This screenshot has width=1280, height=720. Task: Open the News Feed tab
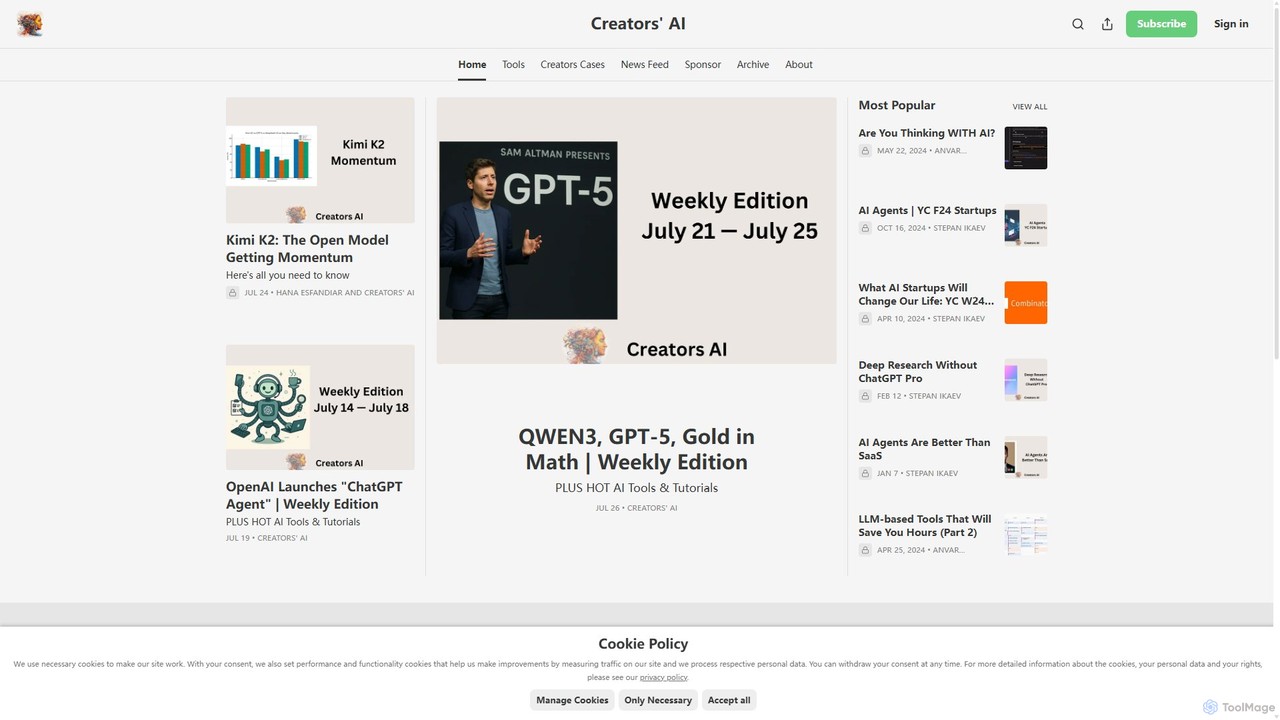click(644, 65)
